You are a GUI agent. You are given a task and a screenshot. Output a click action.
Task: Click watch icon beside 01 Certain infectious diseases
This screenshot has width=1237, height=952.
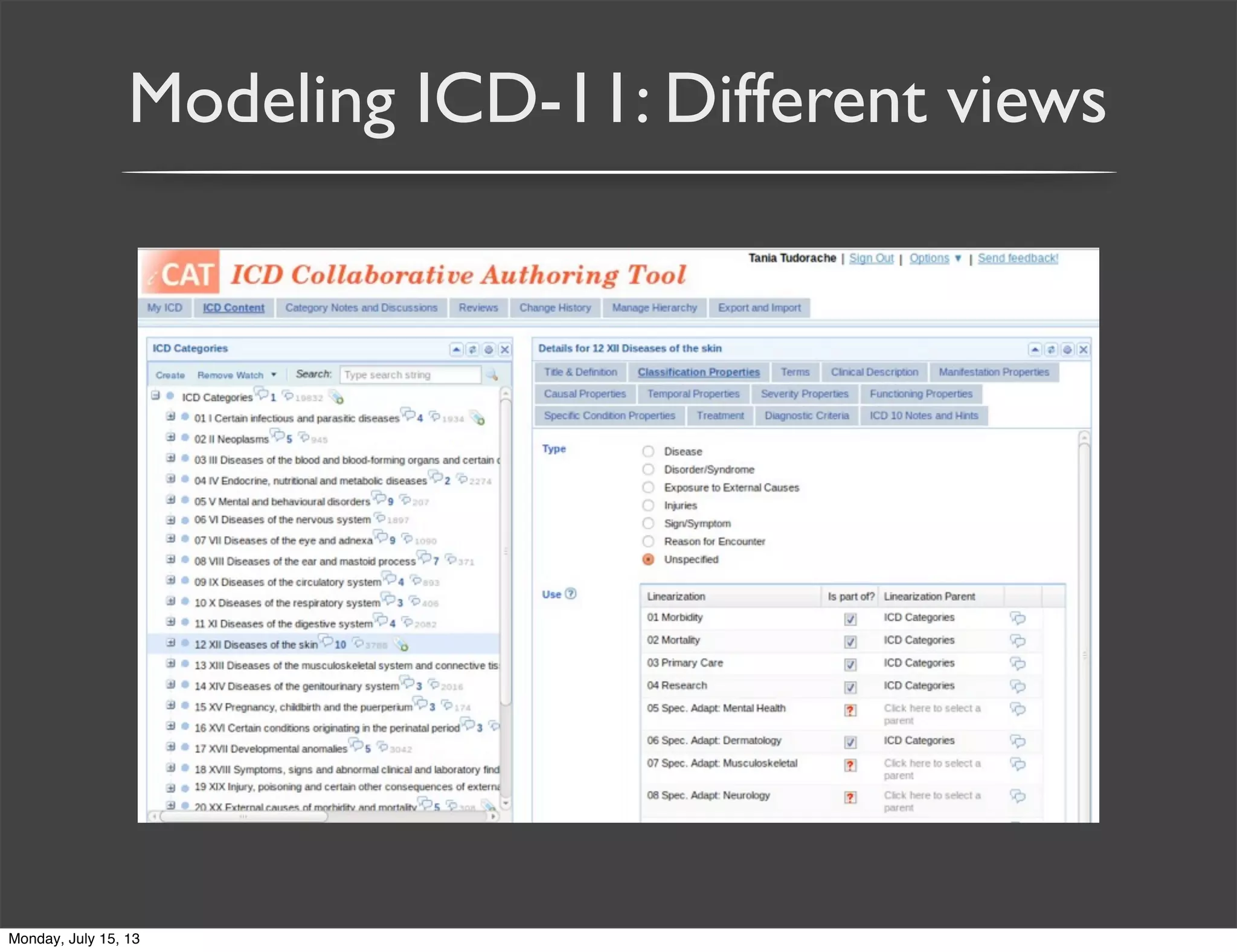click(x=478, y=418)
